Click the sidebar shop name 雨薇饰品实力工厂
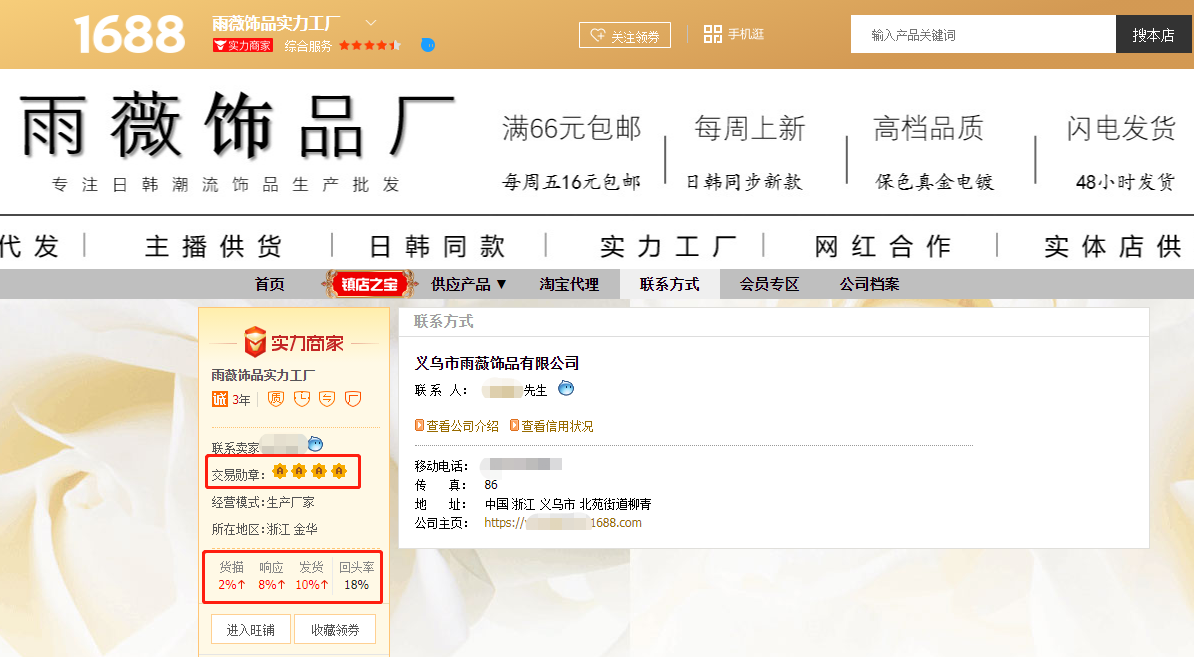The width and height of the screenshot is (1194, 657). click(x=263, y=375)
